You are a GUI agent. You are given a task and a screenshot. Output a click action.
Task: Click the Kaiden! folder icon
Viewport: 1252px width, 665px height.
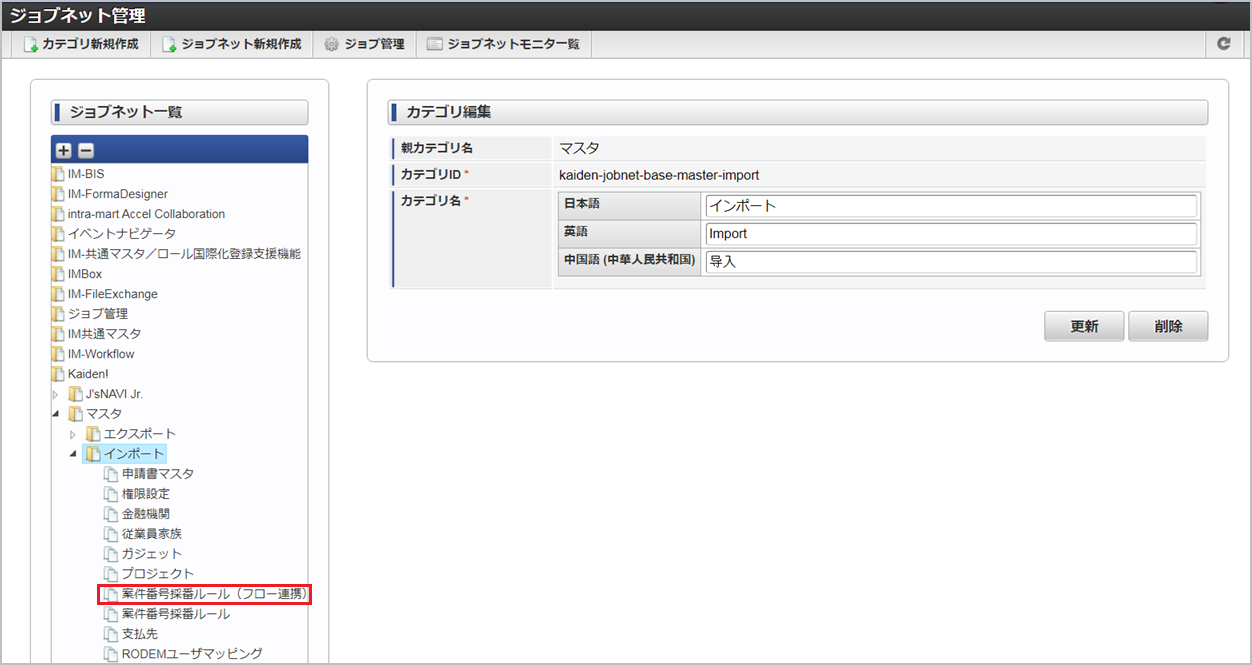coord(58,374)
